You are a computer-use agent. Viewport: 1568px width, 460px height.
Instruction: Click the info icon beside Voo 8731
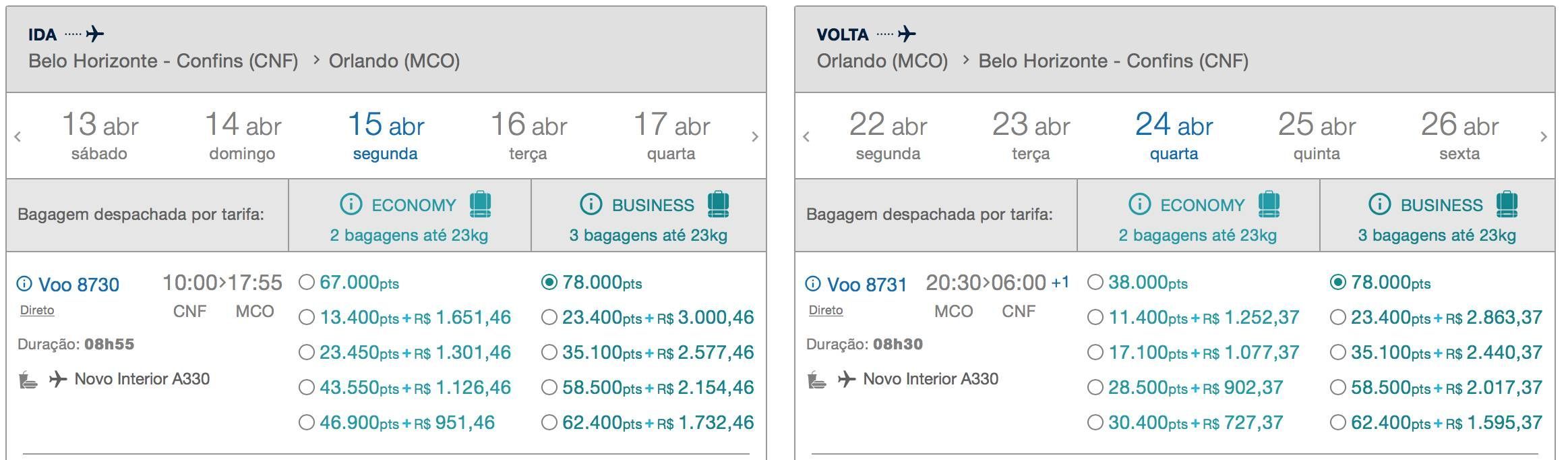[813, 283]
